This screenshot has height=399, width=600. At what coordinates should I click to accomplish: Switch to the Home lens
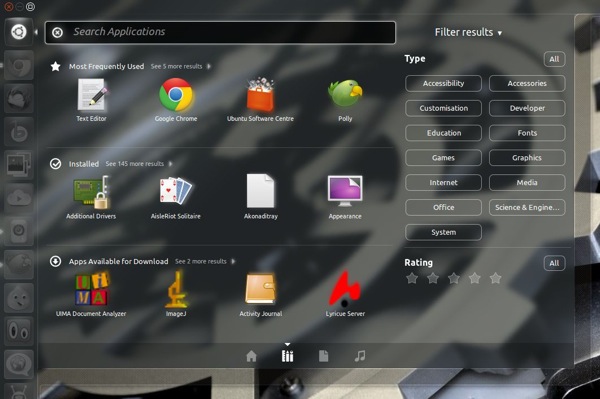coord(251,356)
